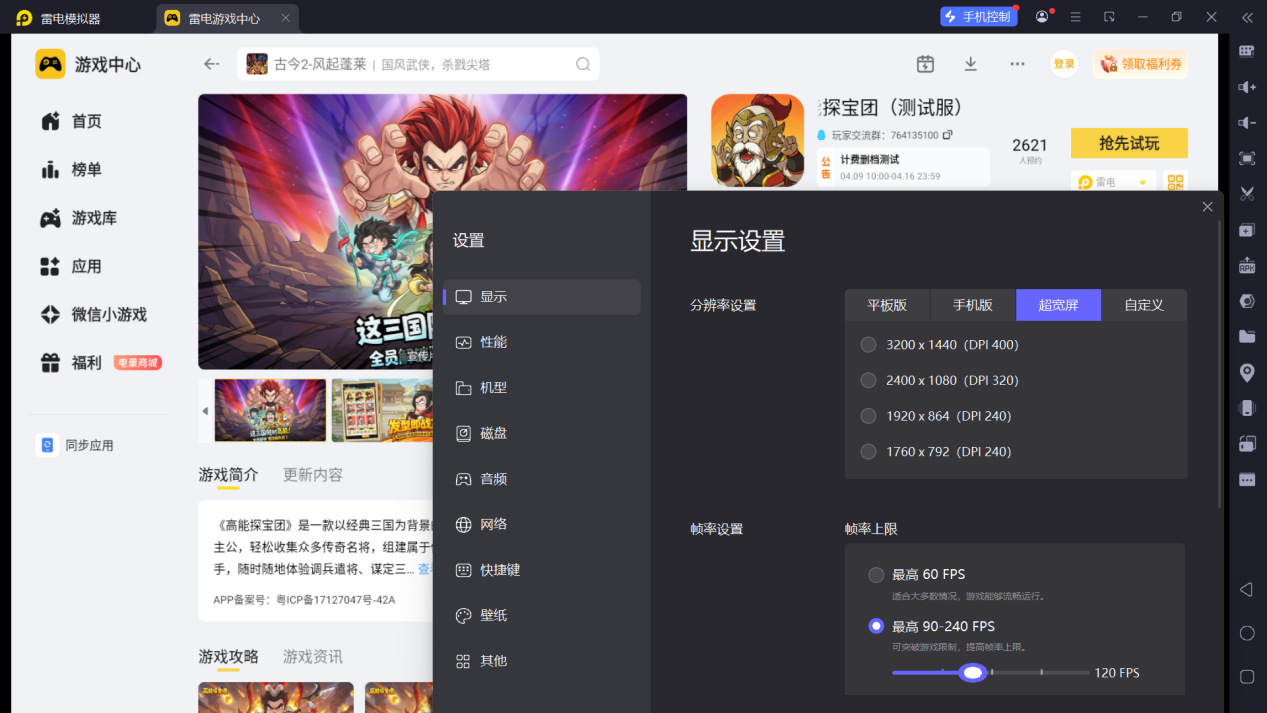This screenshot has height=713, width=1267.
Task: Click the Android recents square button
Action: tap(1246, 676)
